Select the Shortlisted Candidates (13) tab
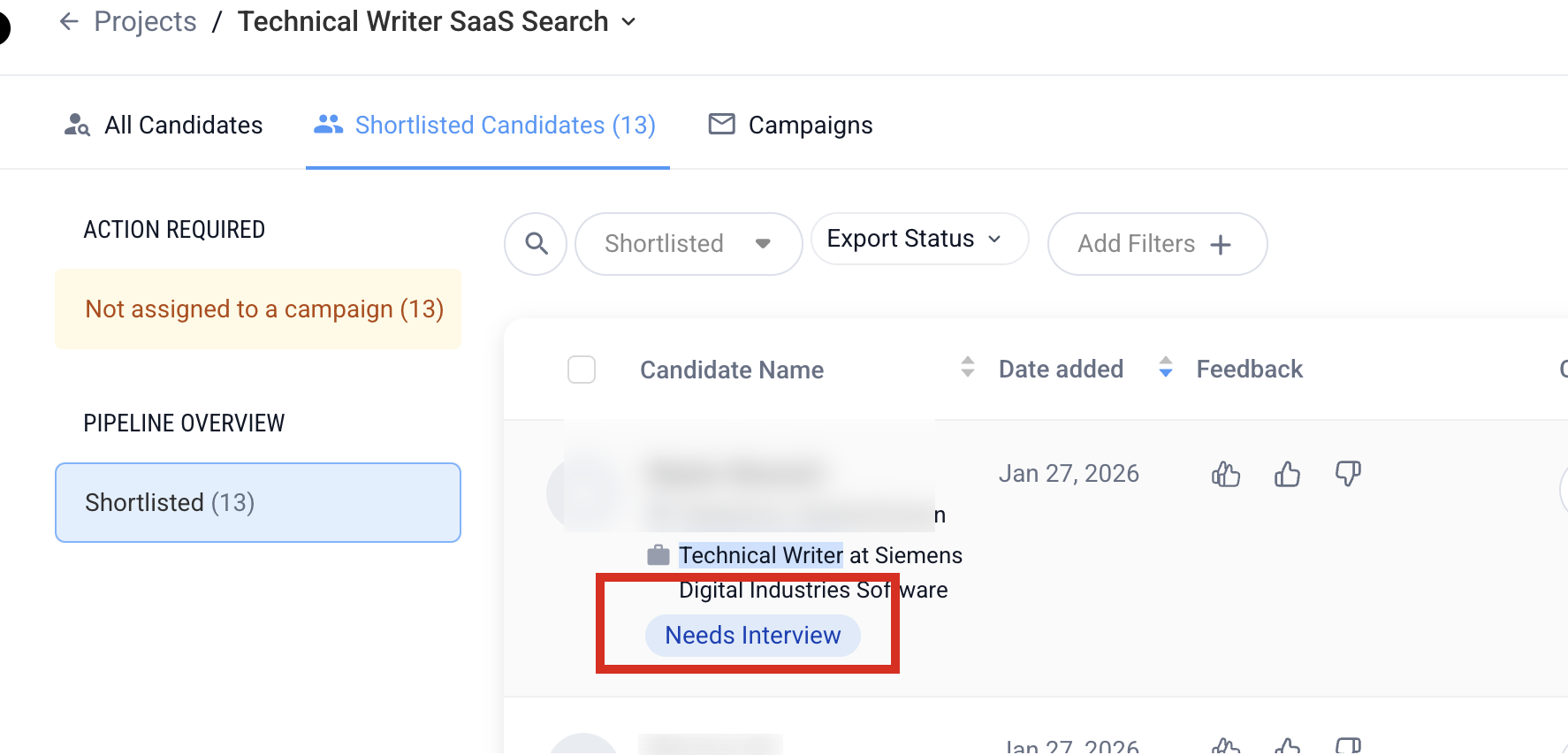Viewport: 1568px width, 755px height. click(485, 125)
